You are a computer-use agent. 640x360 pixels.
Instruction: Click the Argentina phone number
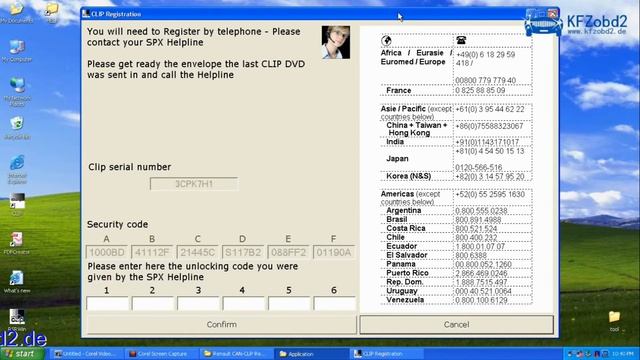click(x=481, y=211)
